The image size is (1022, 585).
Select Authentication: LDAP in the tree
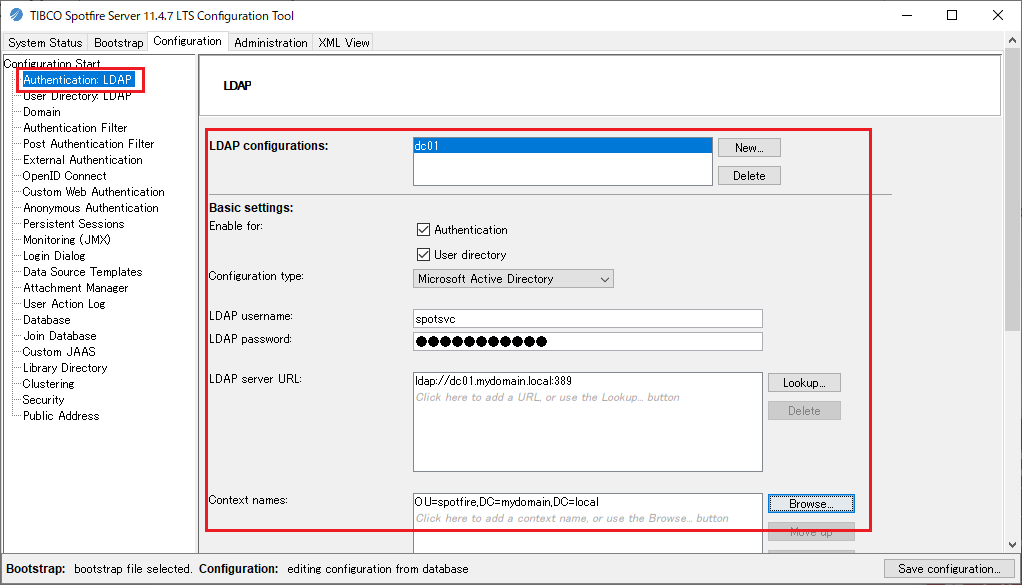[78, 79]
